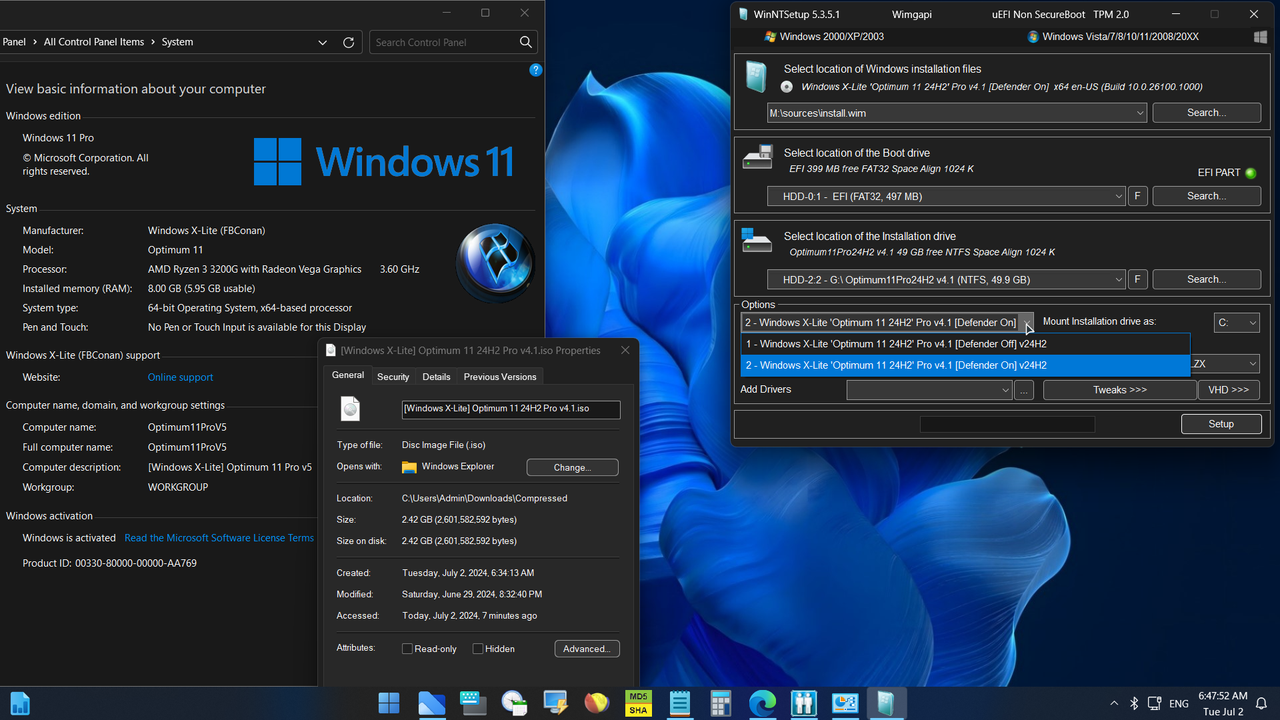Click the Windows installation files source icon

pos(757,76)
